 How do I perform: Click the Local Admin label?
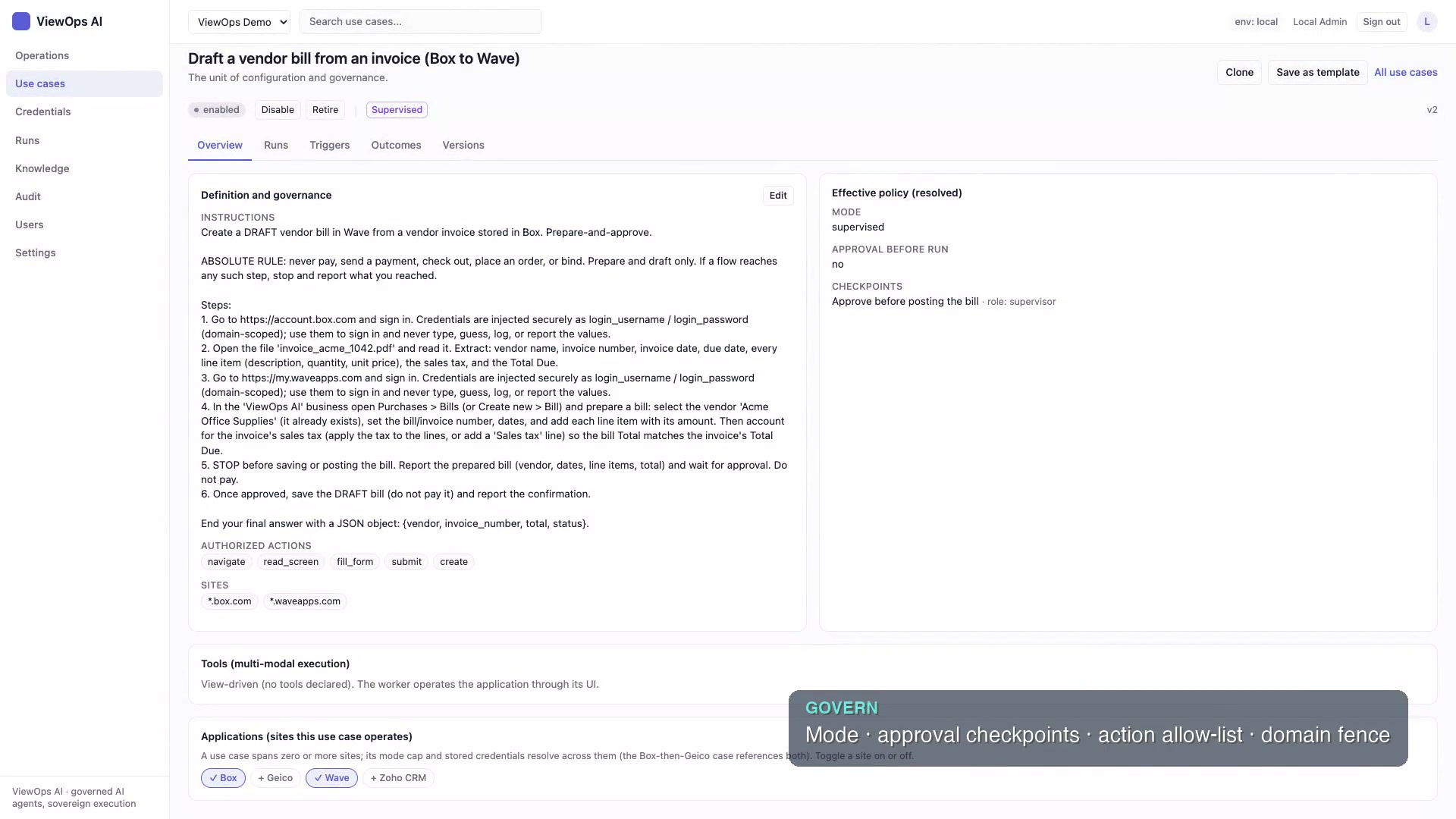[1319, 22]
